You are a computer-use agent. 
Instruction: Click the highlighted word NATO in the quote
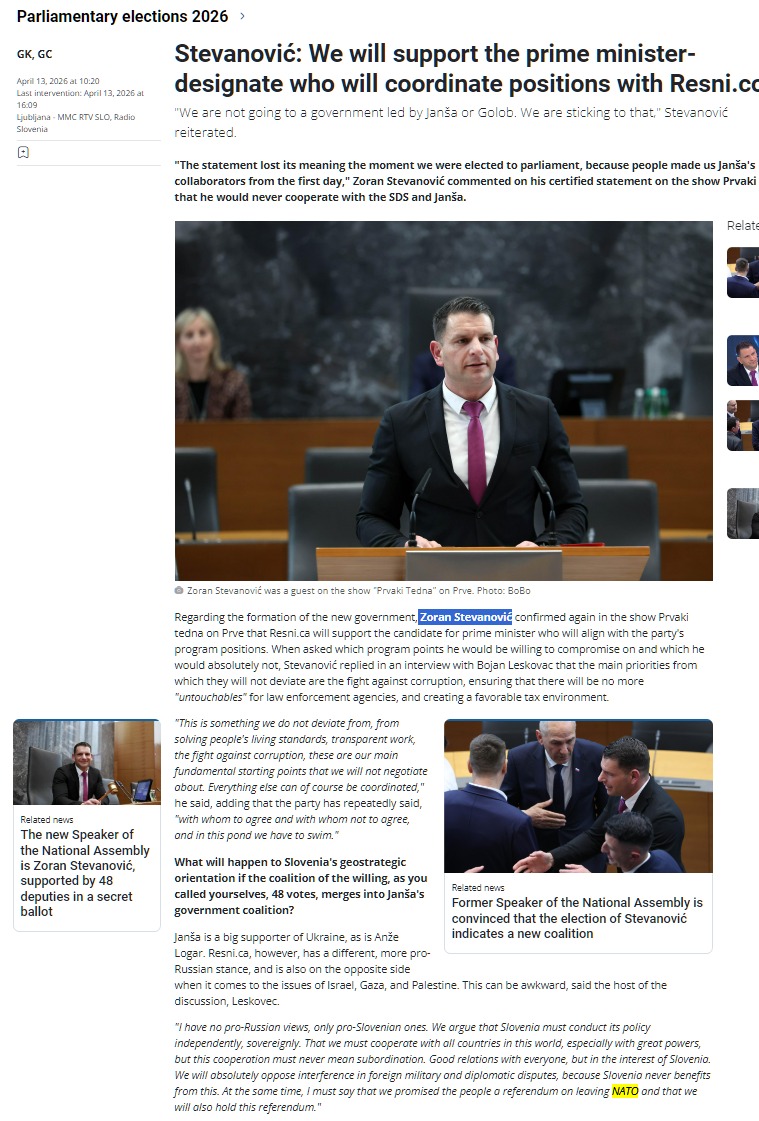pyautogui.click(x=625, y=1091)
